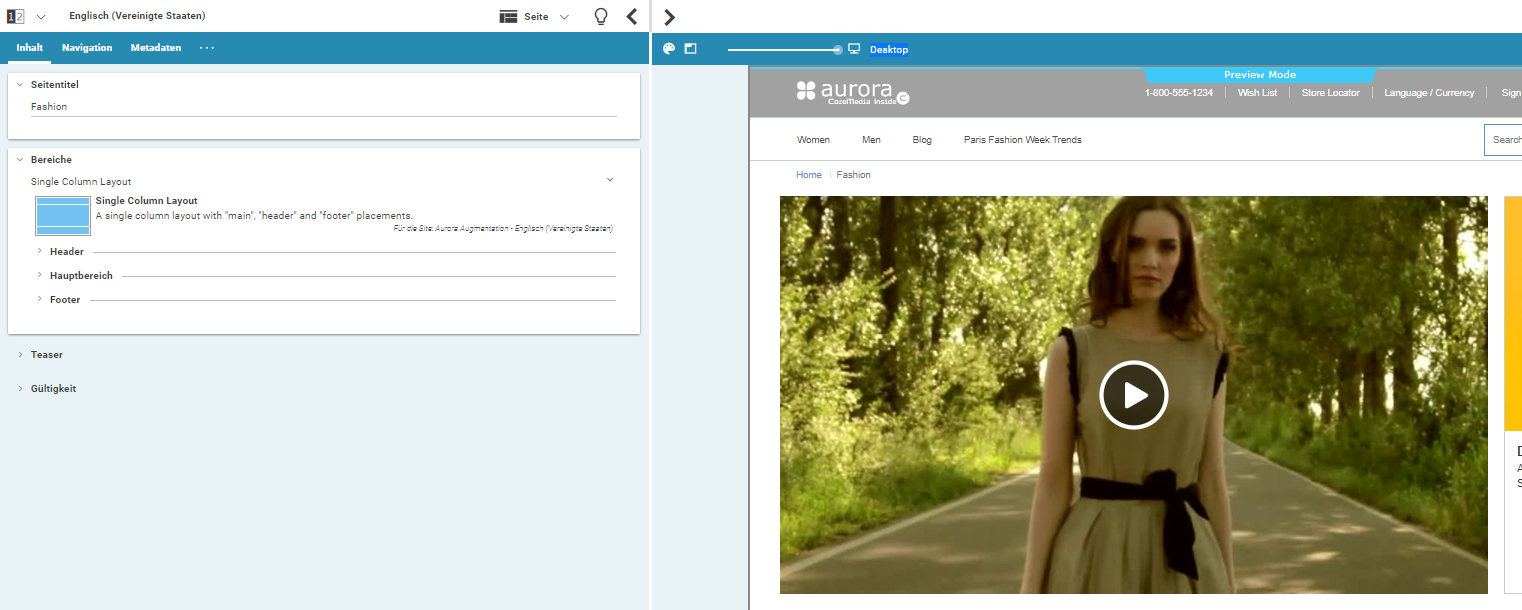Click the version compare icon at top left
Image resolution: width=1522 pixels, height=610 pixels.
click(15, 16)
